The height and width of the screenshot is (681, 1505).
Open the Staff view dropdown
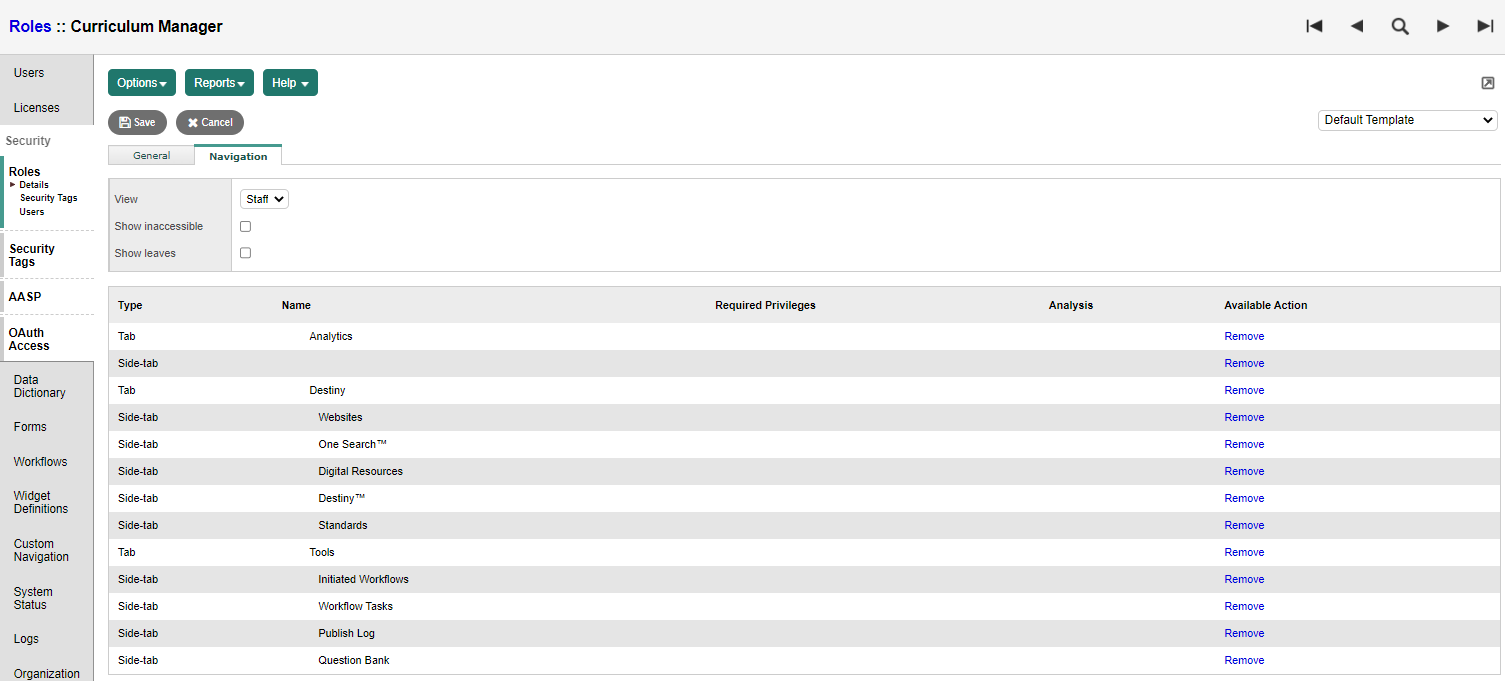pyautogui.click(x=263, y=198)
